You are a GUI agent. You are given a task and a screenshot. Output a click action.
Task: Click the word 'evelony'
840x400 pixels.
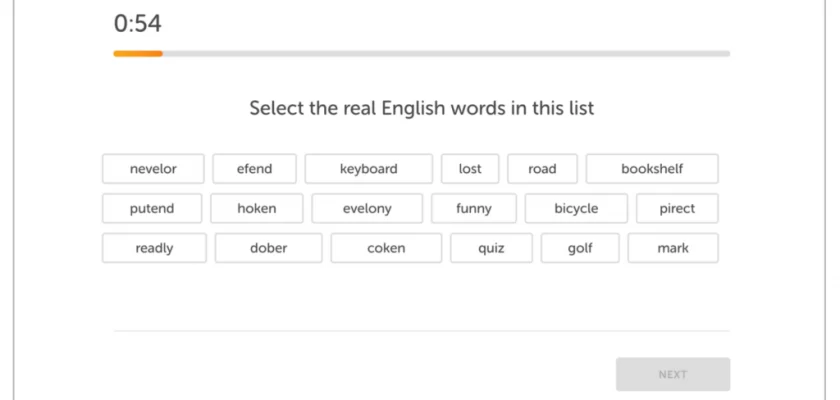click(x=367, y=209)
